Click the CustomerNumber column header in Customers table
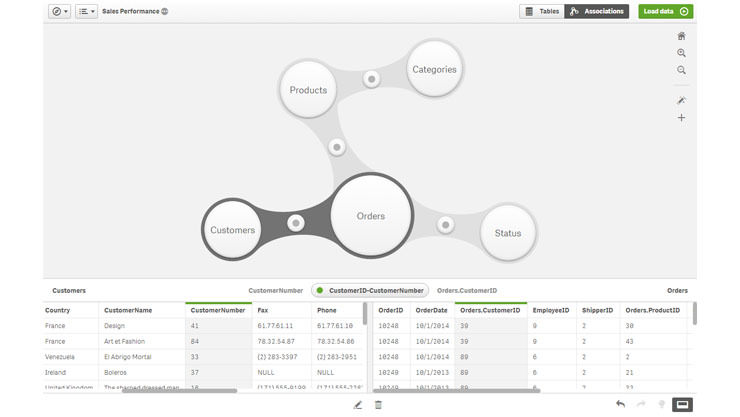Image resolution: width=740 pixels, height=417 pixels. 218,310
